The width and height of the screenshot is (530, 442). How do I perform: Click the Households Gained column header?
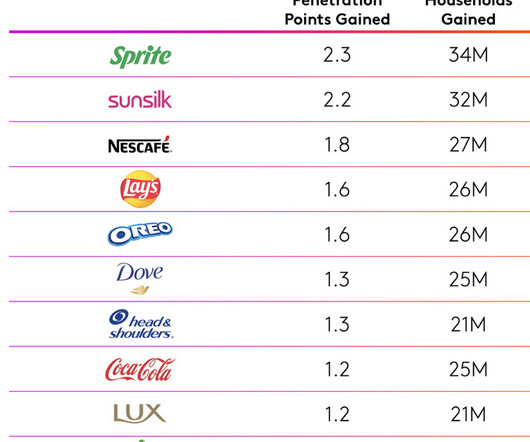(468, 12)
